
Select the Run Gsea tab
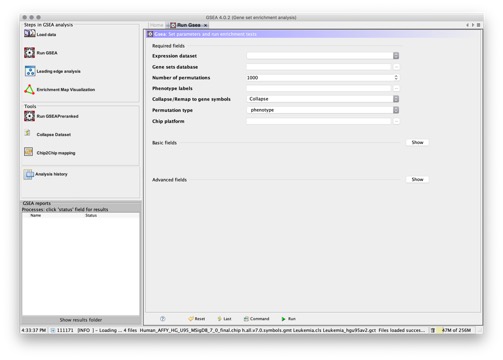[188, 25]
